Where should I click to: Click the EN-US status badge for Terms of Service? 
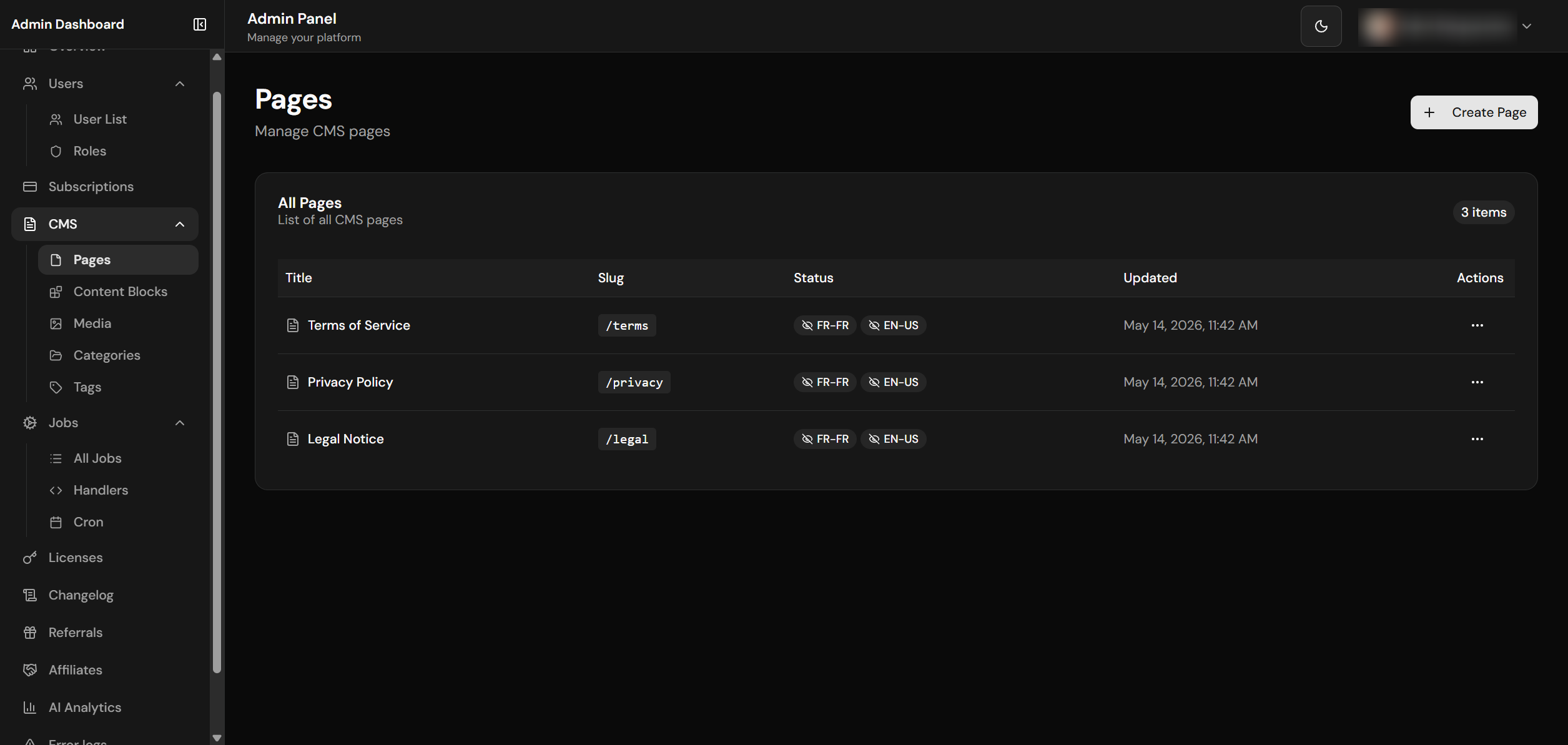pyautogui.click(x=893, y=325)
